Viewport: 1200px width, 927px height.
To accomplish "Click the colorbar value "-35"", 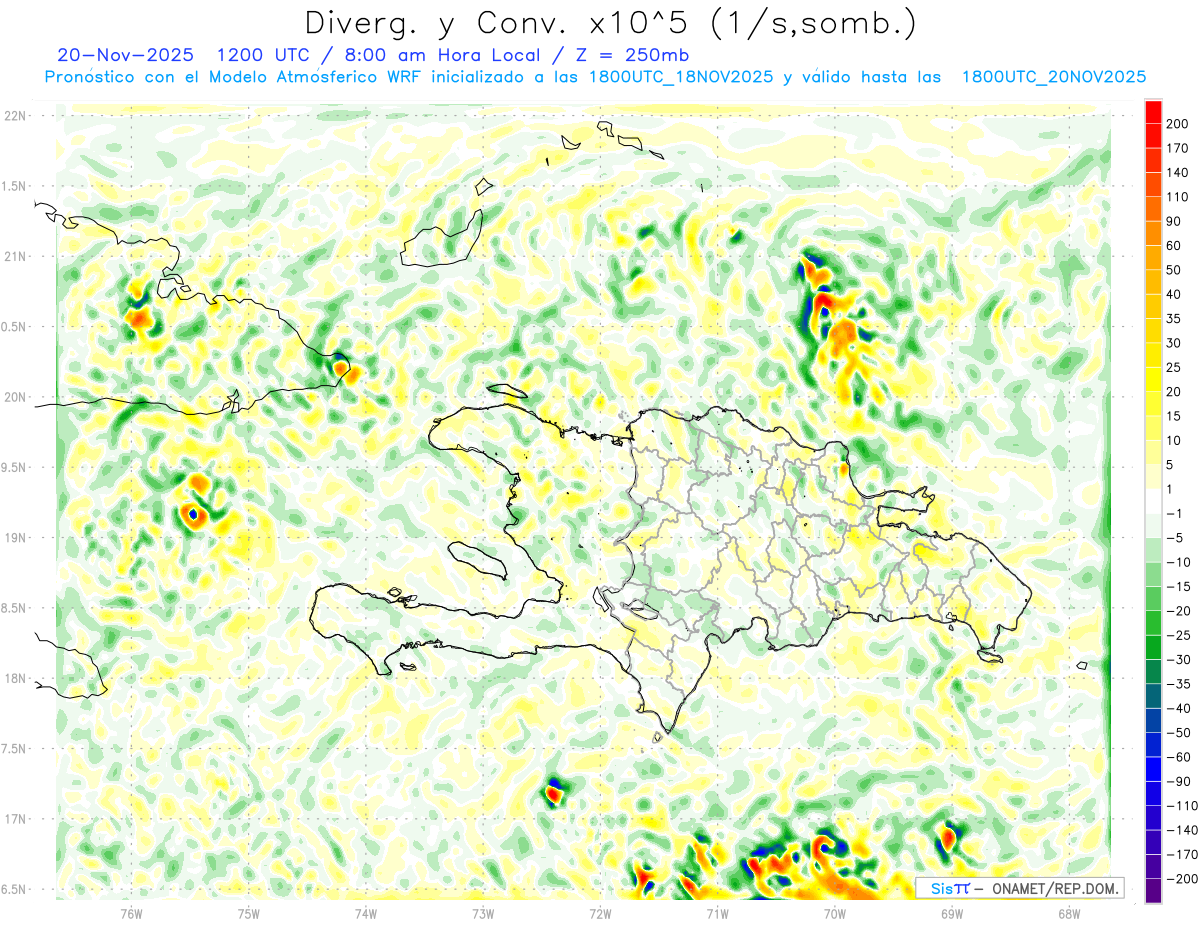I will click(x=1181, y=684).
